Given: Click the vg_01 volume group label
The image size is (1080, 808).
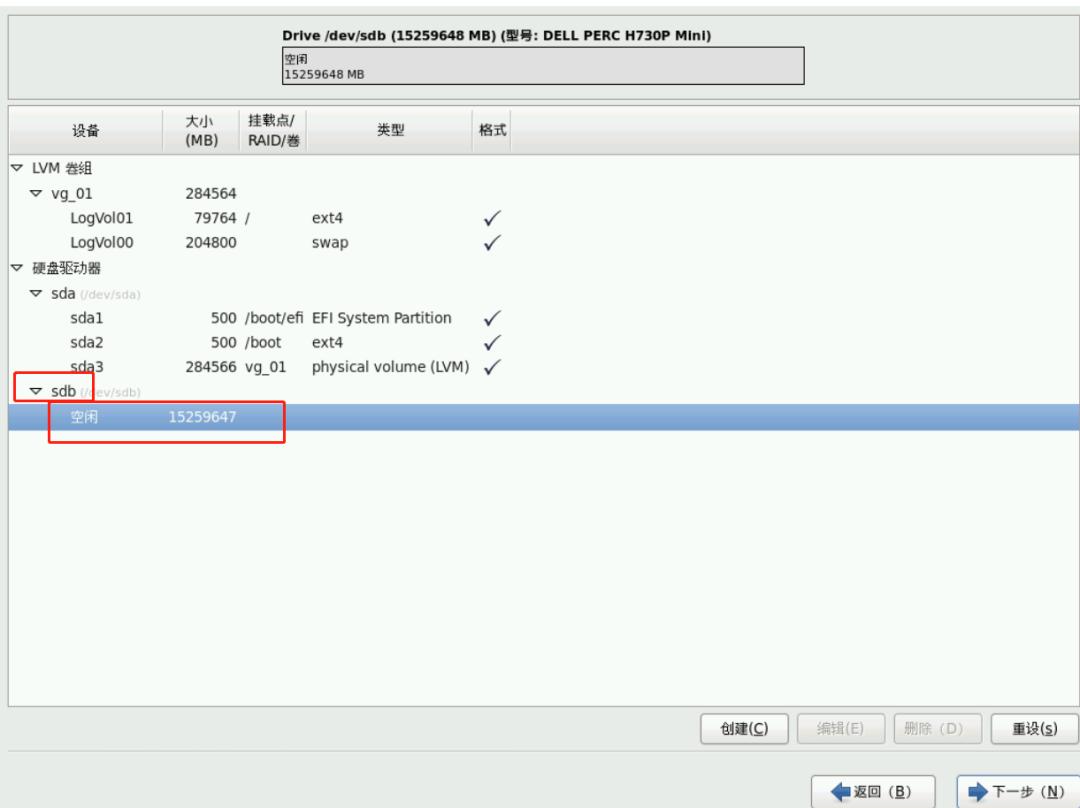Looking at the screenshot, I should 72,194.
